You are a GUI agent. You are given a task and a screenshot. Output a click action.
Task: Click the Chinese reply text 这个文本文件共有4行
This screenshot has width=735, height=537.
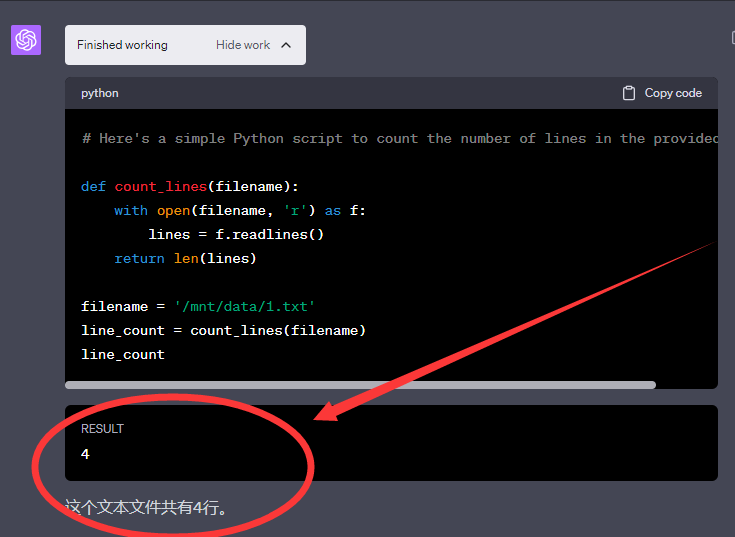pos(146,507)
